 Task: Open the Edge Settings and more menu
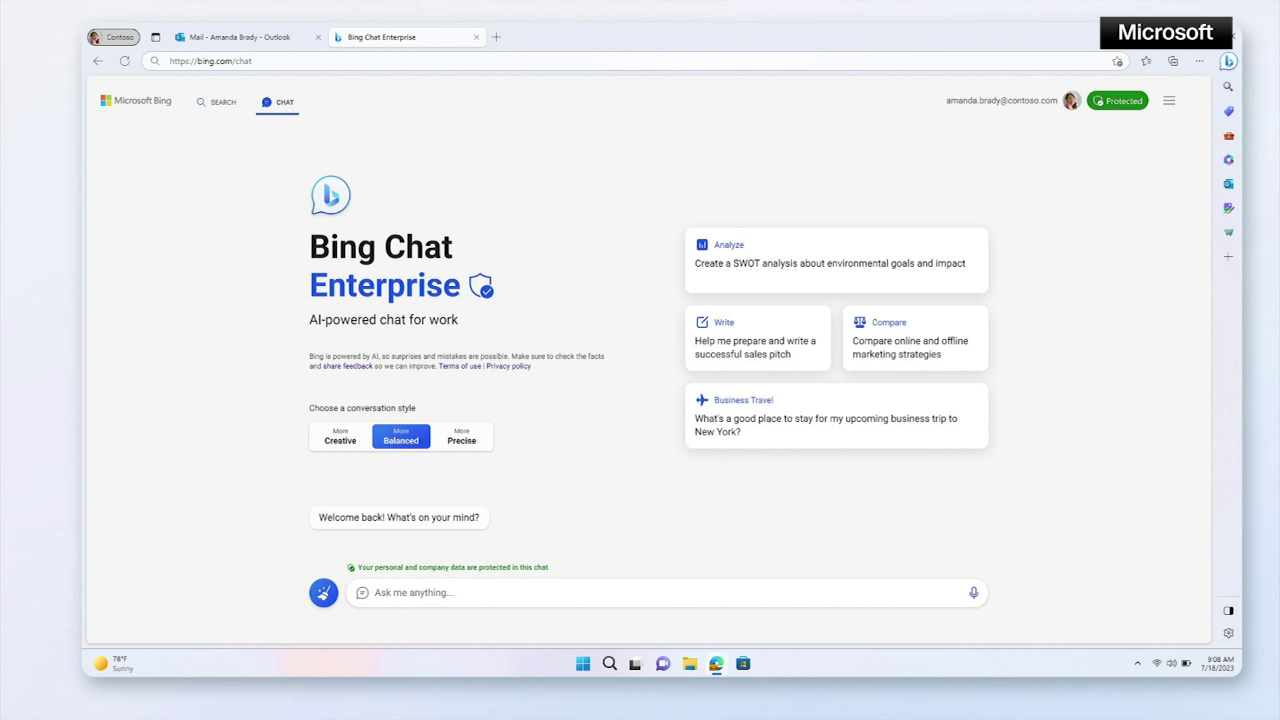pos(1199,61)
